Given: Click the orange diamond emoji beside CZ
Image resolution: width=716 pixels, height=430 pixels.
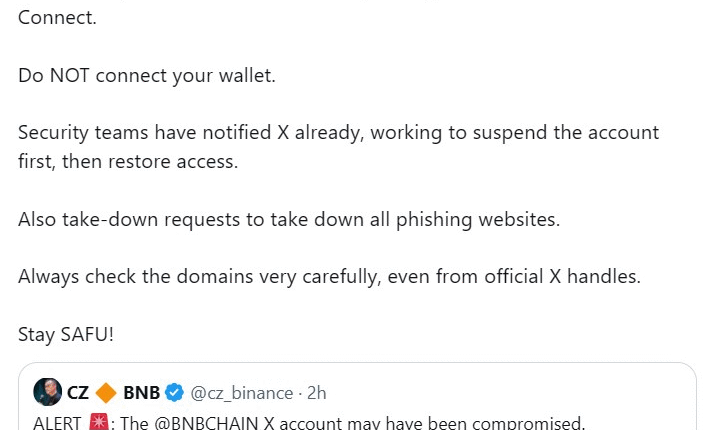Looking at the screenshot, I should click(105, 392).
